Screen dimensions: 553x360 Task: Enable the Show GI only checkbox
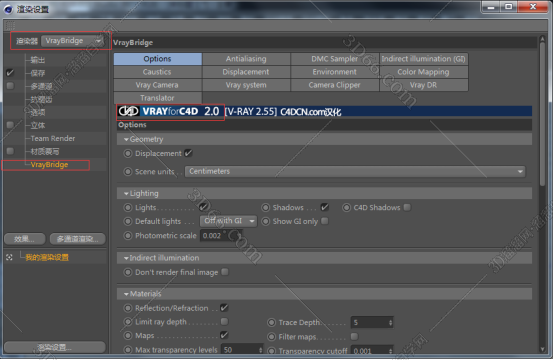click(x=325, y=221)
